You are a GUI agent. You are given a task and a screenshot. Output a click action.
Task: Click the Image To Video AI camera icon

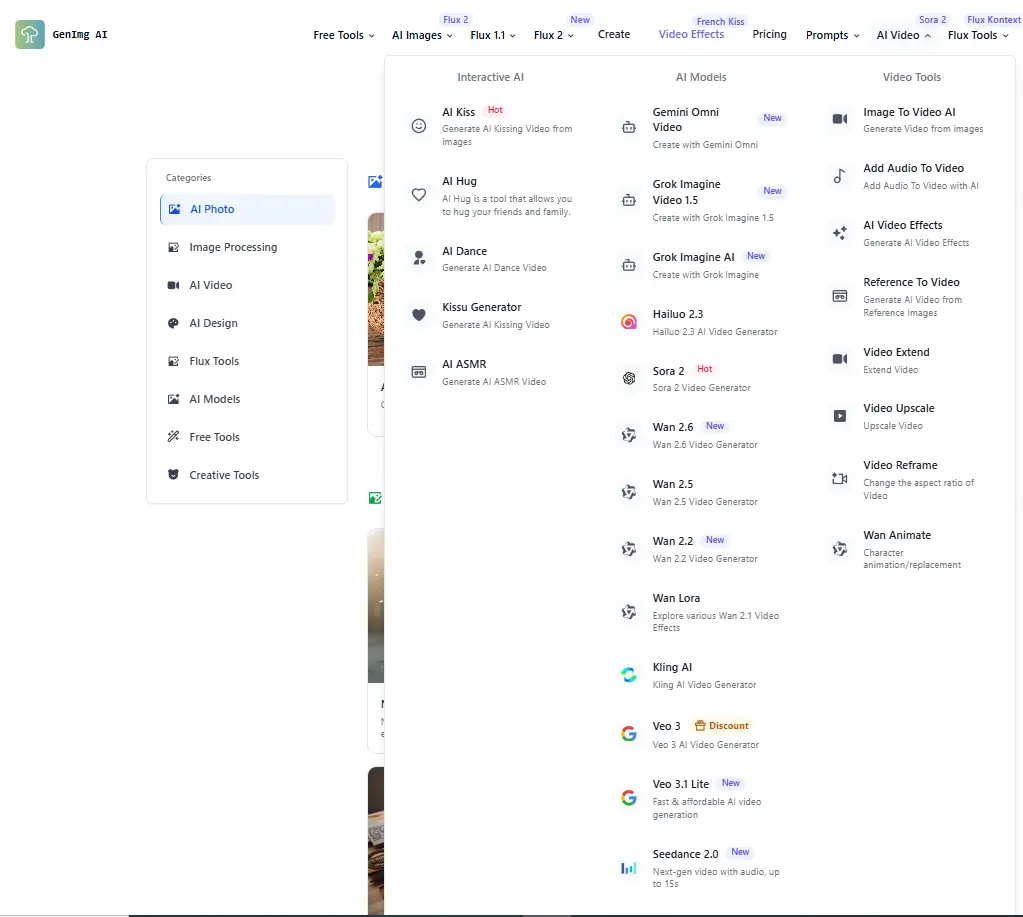(x=840, y=119)
